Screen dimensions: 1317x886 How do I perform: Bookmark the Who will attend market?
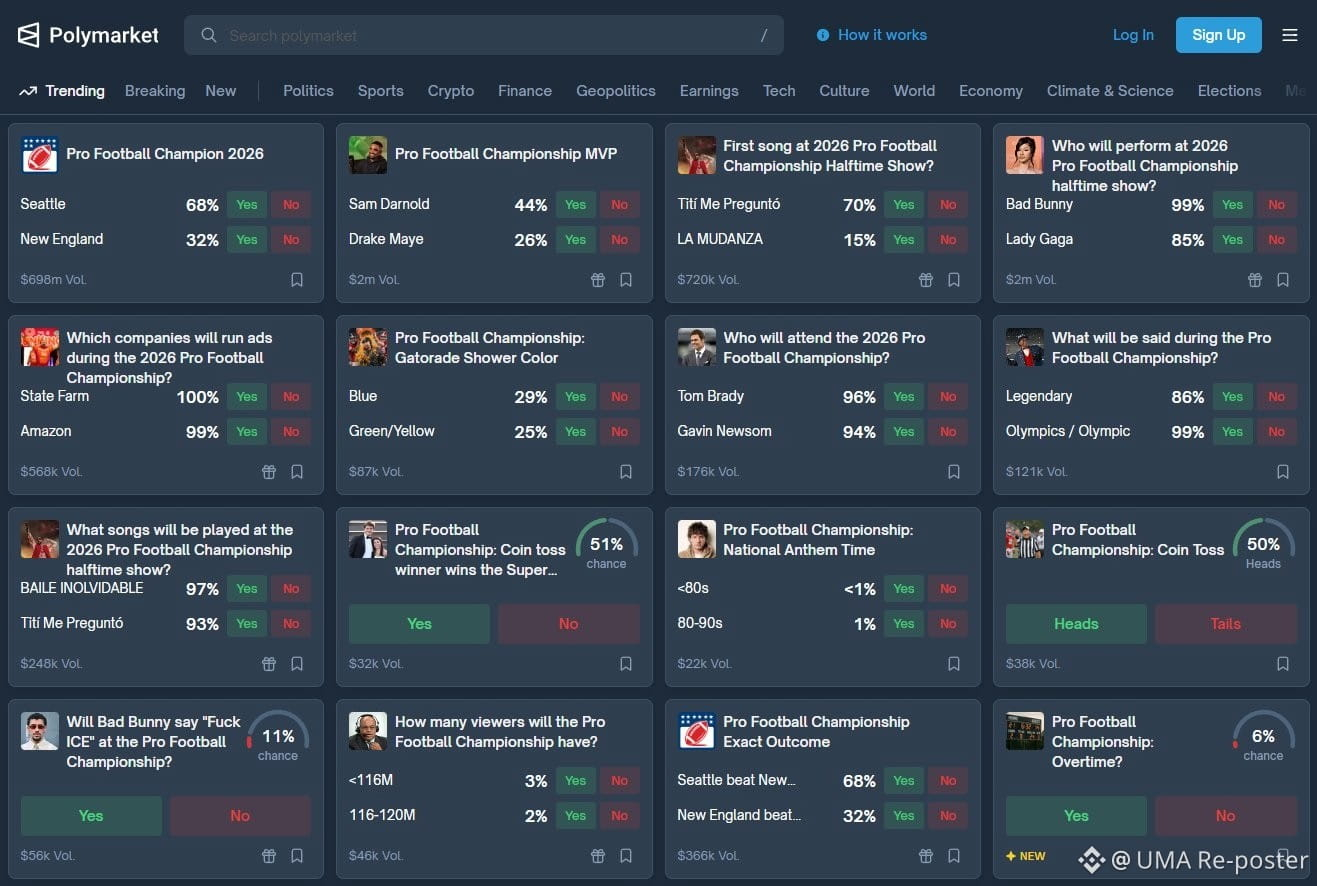954,472
